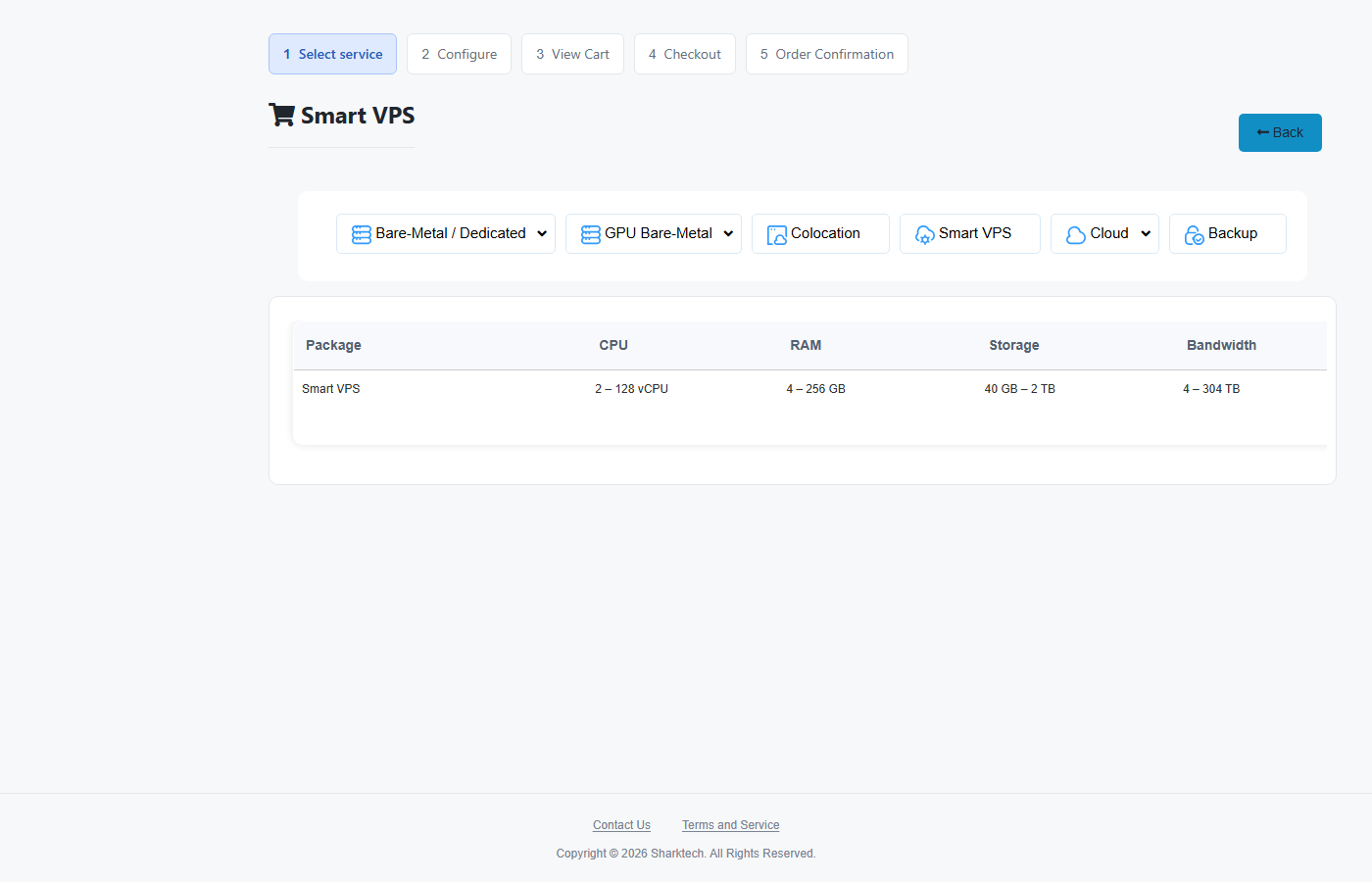This screenshot has width=1372, height=882.
Task: Click the RAM column header
Action: coord(806,345)
